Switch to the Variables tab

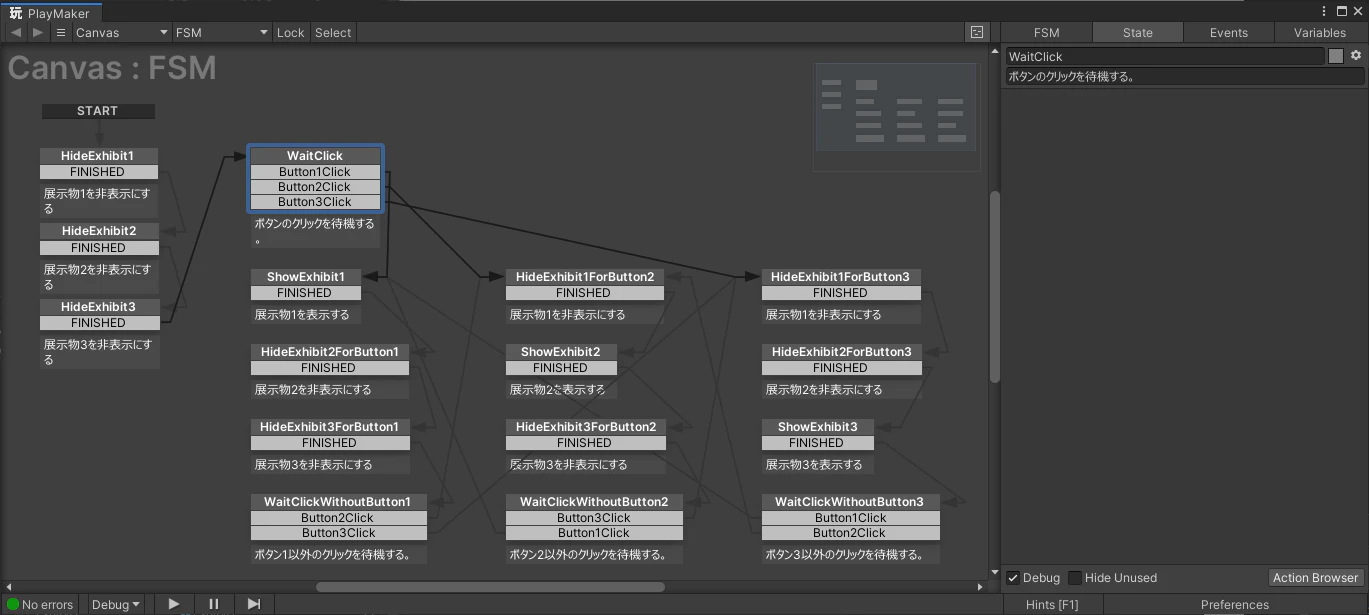pyautogui.click(x=1320, y=32)
